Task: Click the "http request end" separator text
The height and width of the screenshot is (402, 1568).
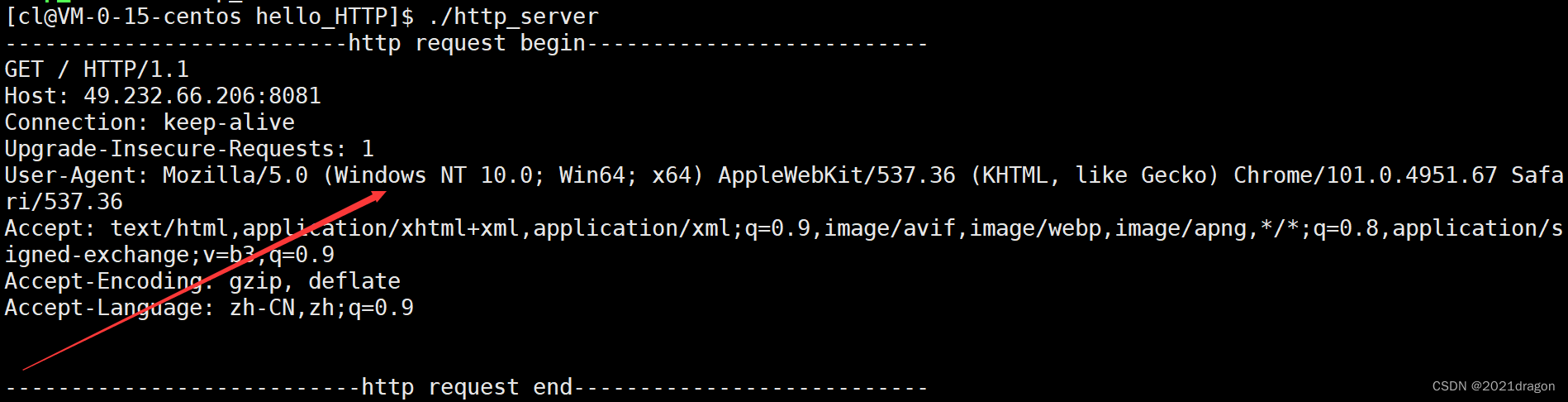Action: pyautogui.click(x=467, y=387)
